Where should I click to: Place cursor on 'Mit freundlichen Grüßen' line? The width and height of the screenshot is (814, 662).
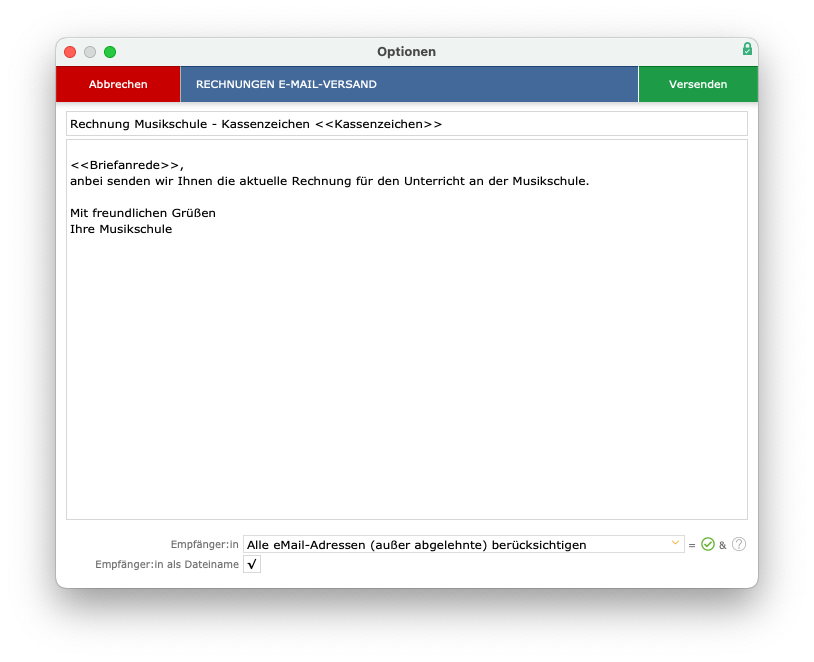142,213
